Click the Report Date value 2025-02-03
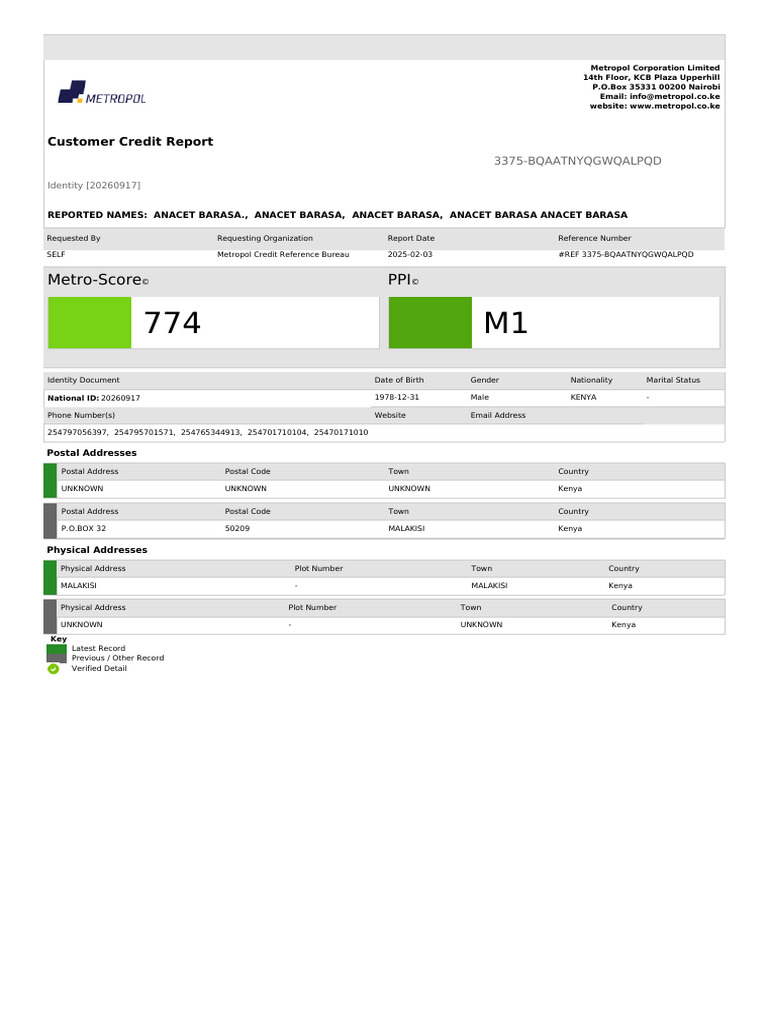Viewport: 768px width, 1024px height. tap(410, 255)
